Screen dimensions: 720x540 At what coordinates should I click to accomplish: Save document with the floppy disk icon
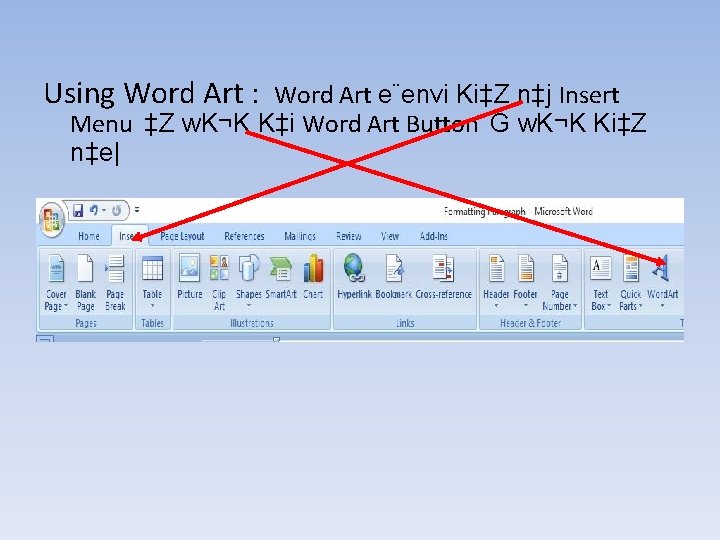point(78,210)
